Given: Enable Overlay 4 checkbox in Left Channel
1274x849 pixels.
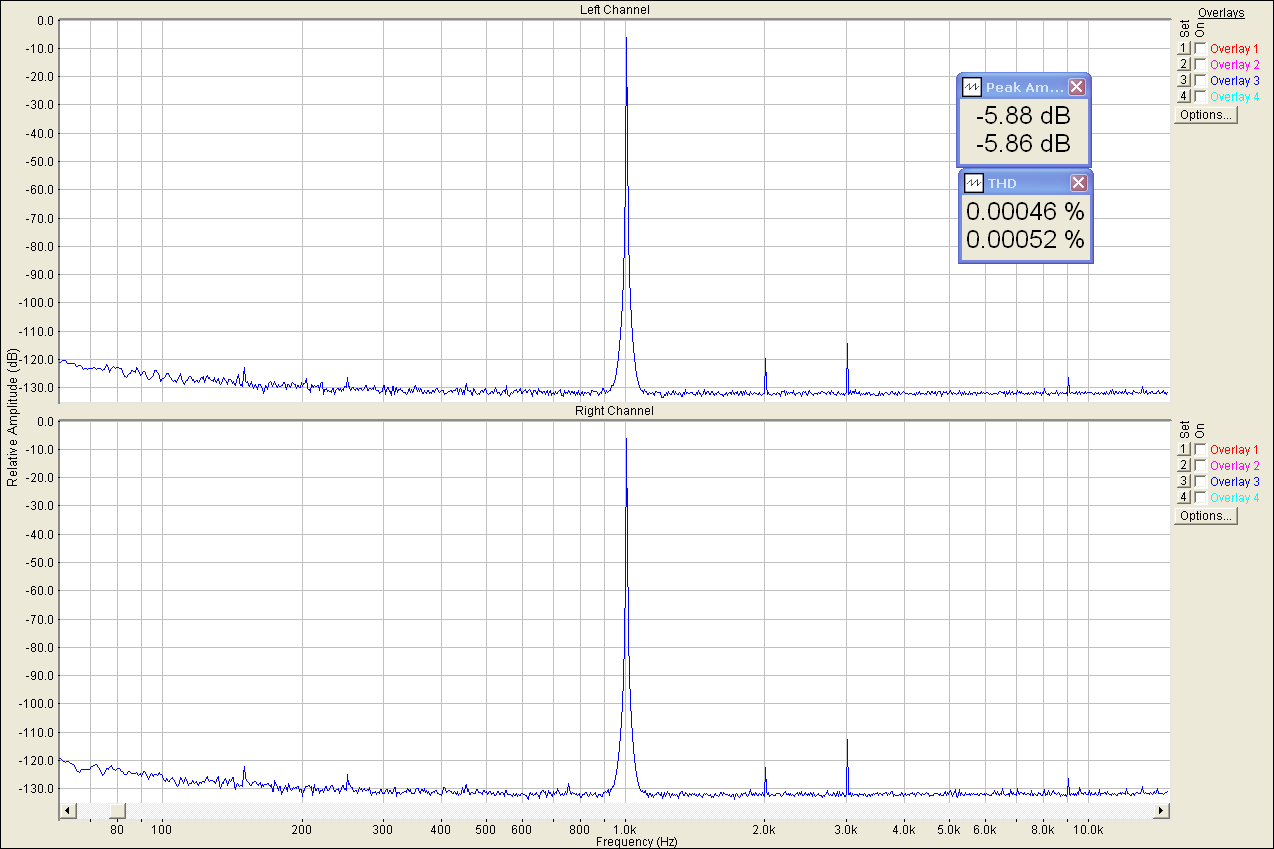Looking at the screenshot, I should [x=1200, y=96].
